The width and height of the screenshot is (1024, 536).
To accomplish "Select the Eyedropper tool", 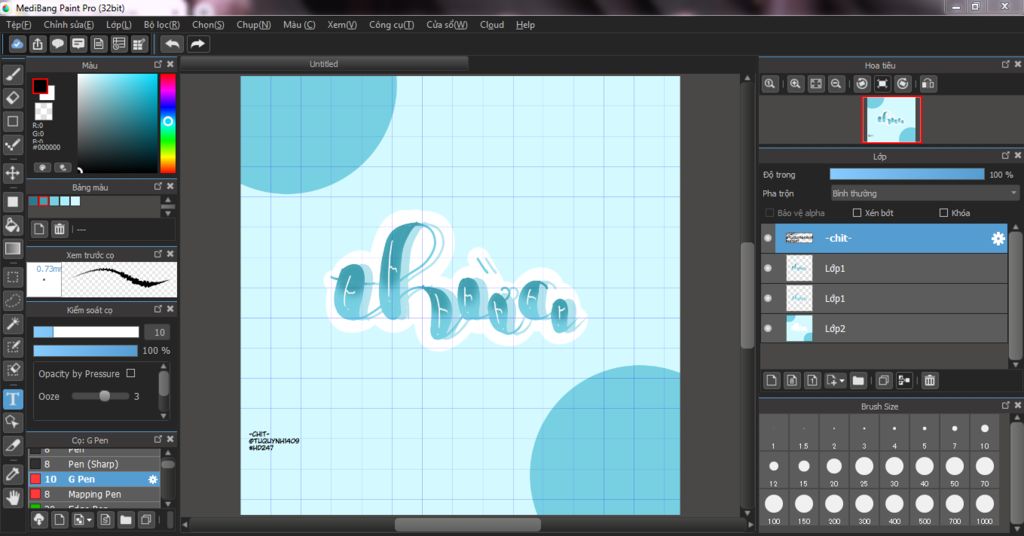I will 13,474.
